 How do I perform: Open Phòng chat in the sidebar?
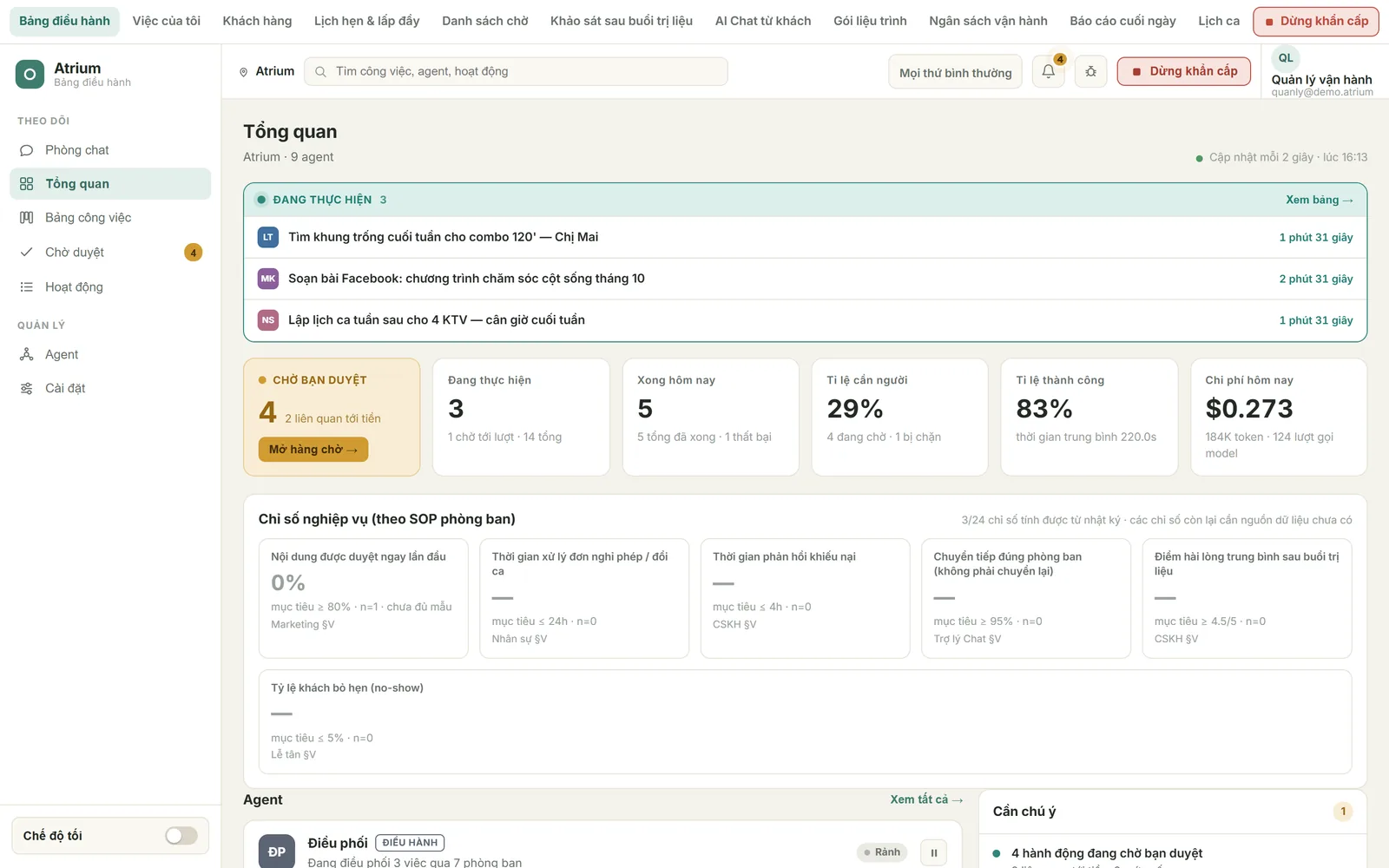[x=110, y=150]
